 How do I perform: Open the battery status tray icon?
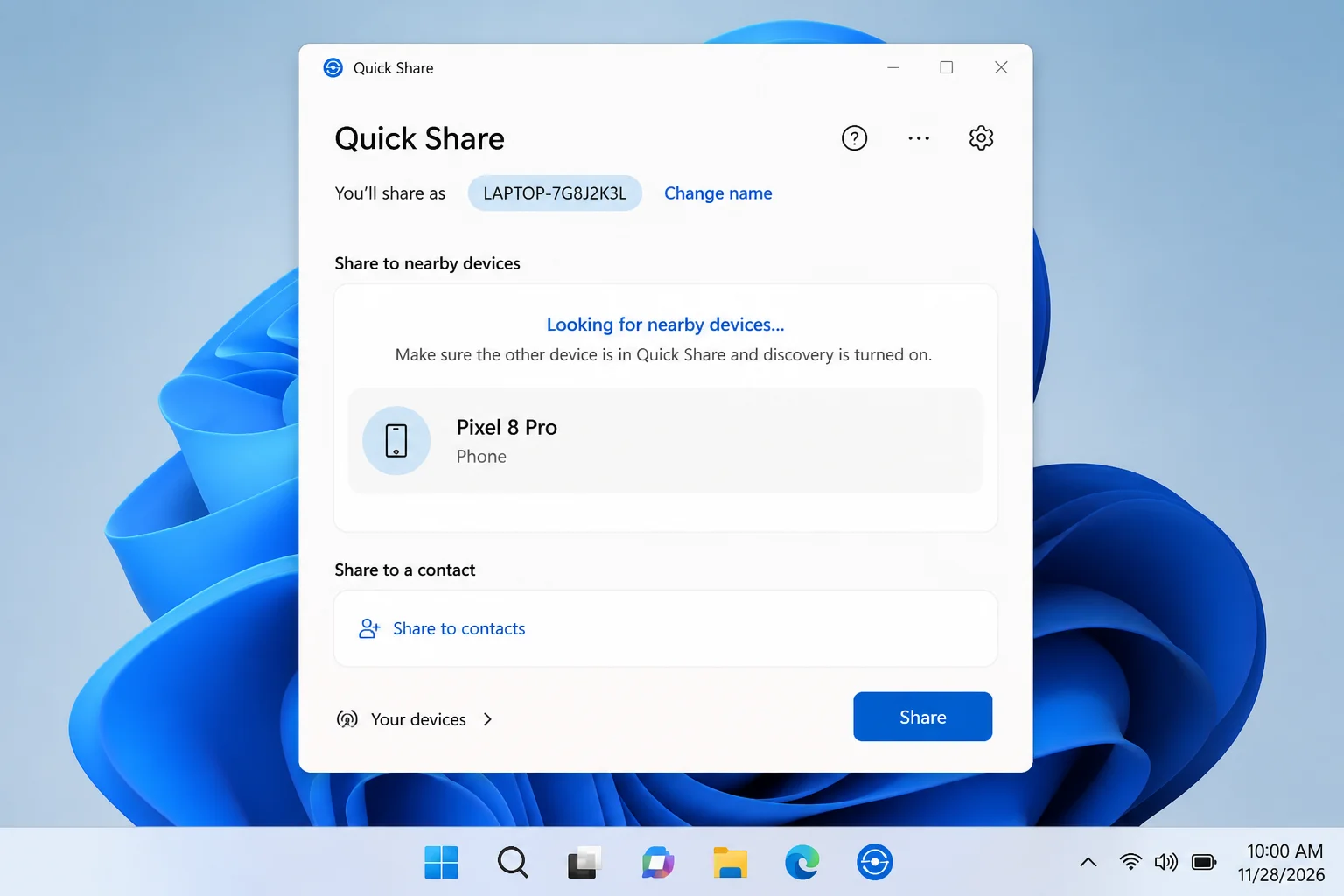1205,863
